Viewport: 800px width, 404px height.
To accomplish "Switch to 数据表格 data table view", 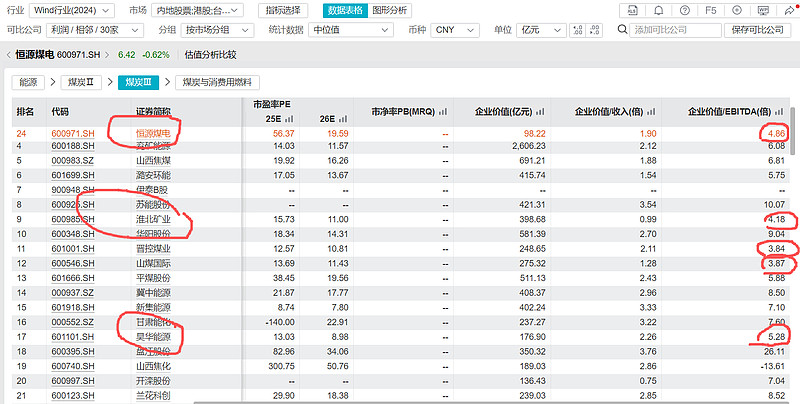I will [x=345, y=10].
